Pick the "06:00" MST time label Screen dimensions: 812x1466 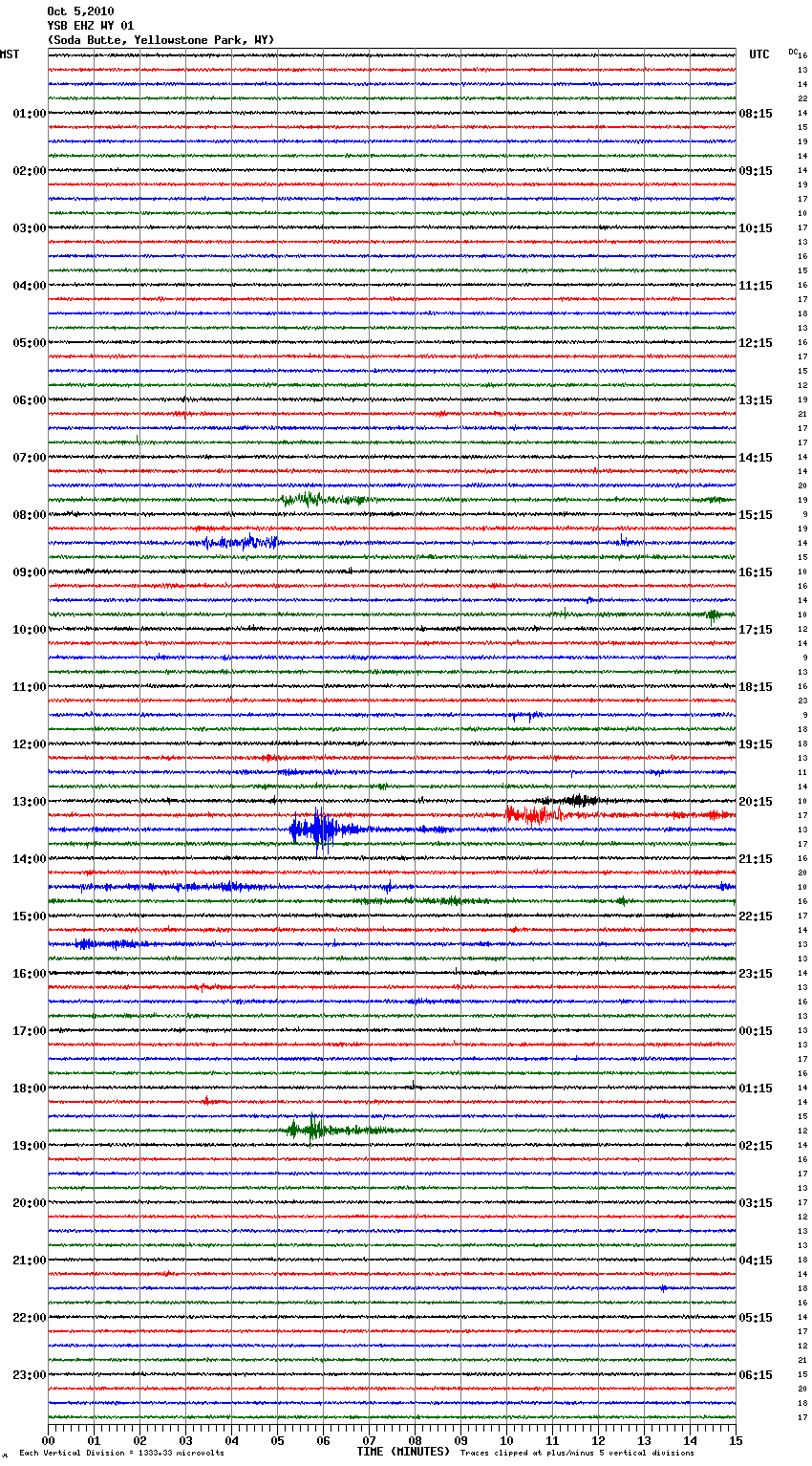(30, 400)
